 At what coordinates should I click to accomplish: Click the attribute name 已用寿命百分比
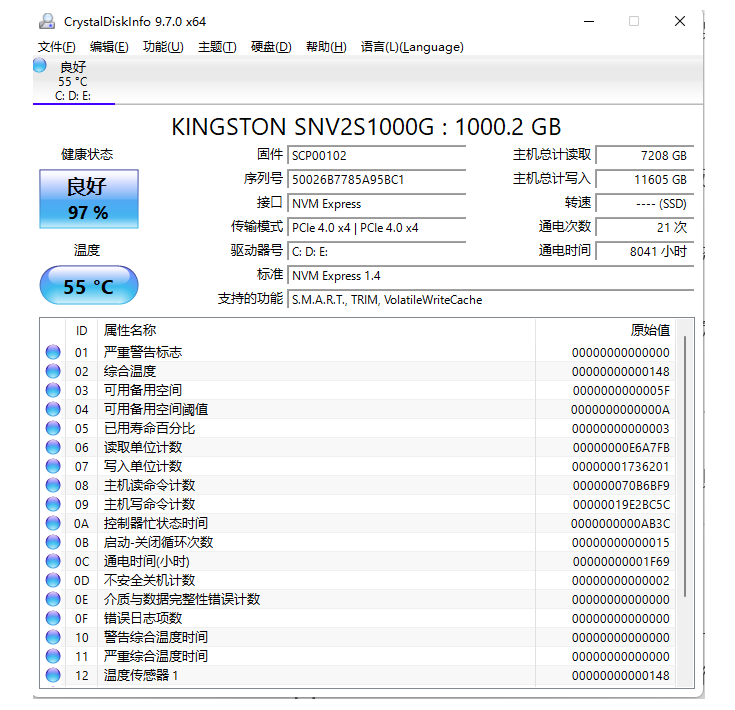tap(150, 428)
